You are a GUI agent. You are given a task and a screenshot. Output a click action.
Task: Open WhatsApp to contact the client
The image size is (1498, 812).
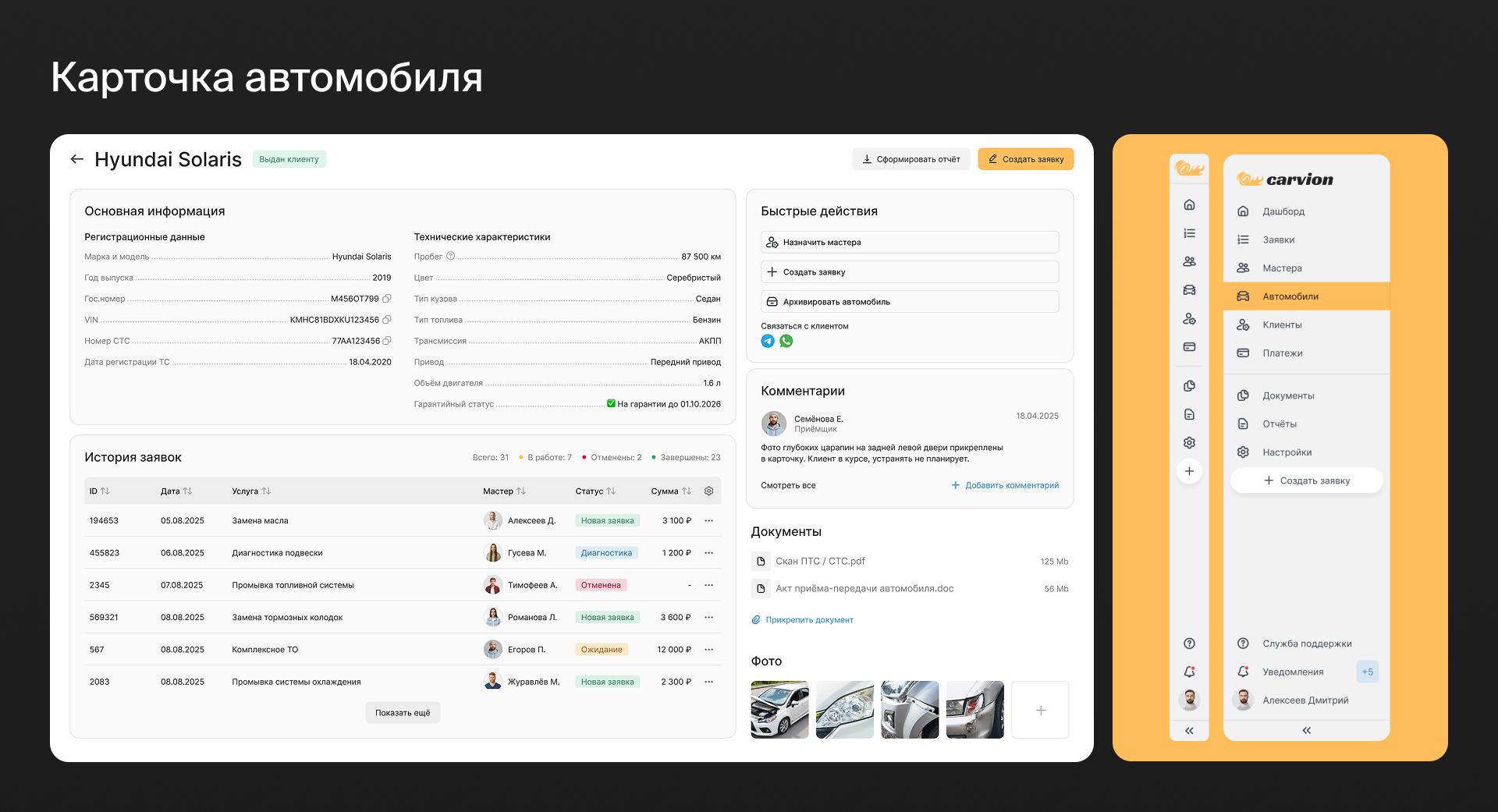pos(786,341)
